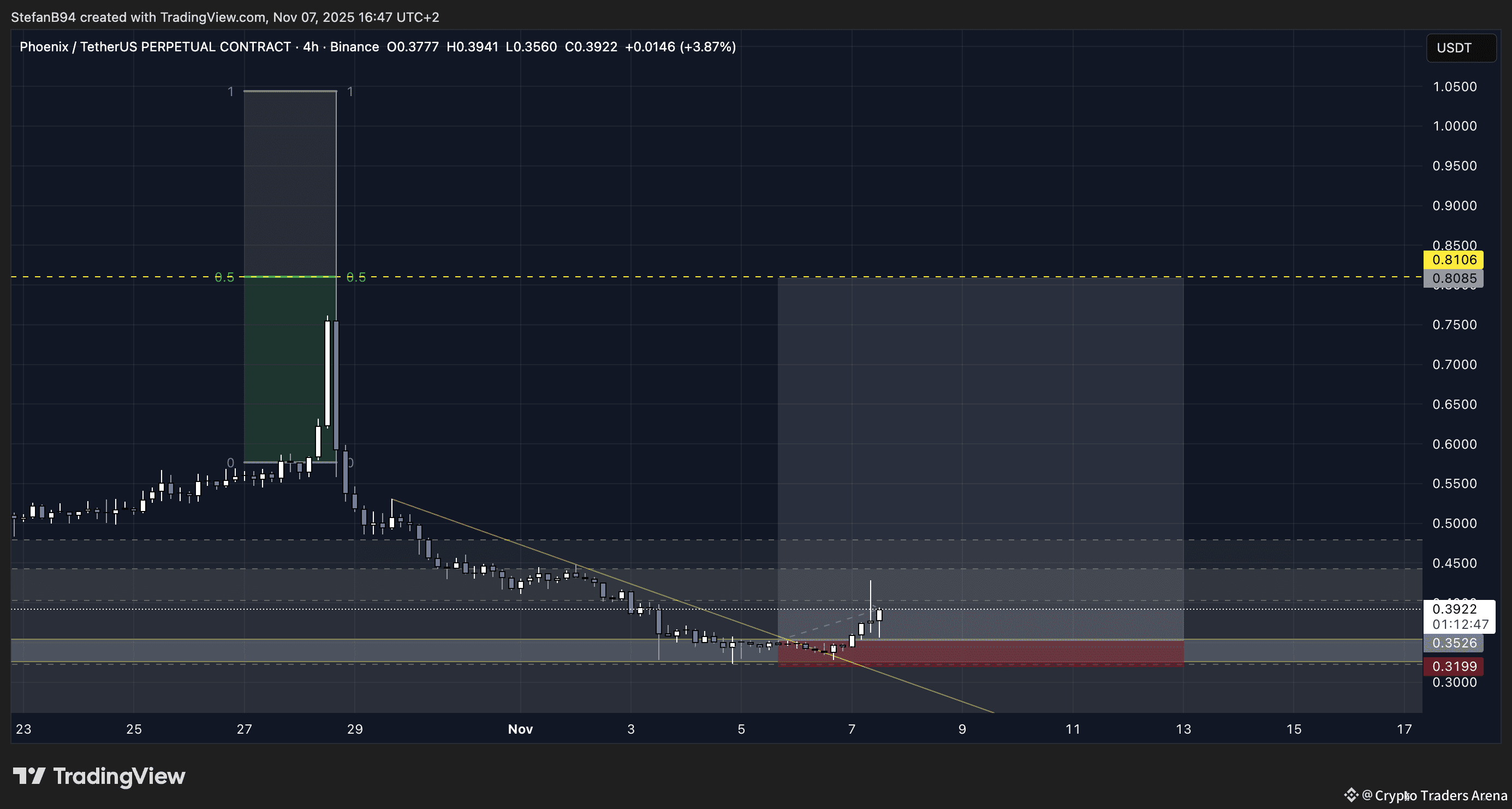Viewport: 1512px width, 809px height.
Task: Click the 0.9500 price axis label
Action: tap(1455, 166)
